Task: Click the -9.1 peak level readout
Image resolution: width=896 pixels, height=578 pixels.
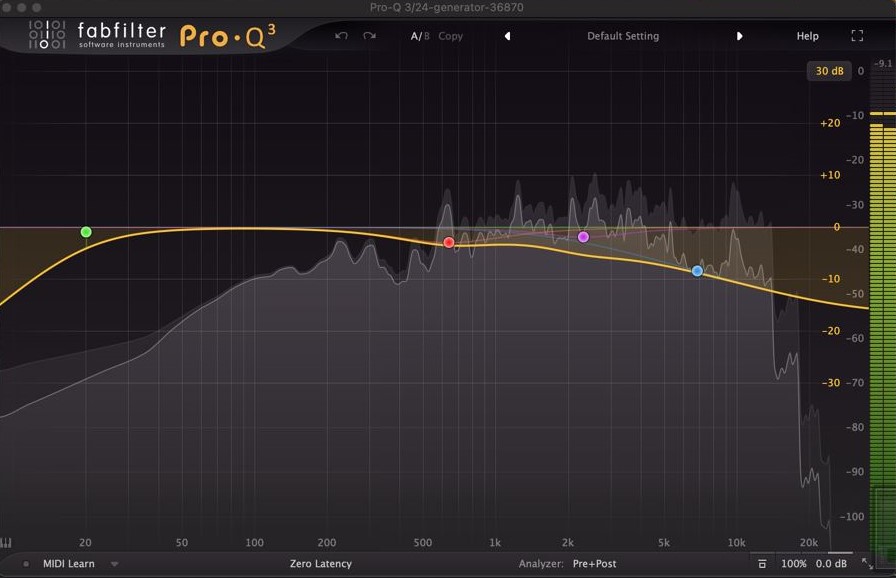Action: 883,63
